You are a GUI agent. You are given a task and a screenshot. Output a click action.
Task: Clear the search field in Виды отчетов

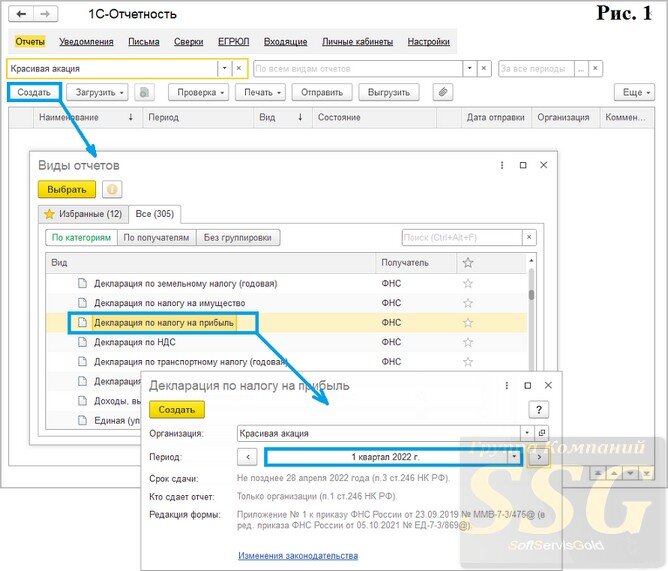pos(529,237)
